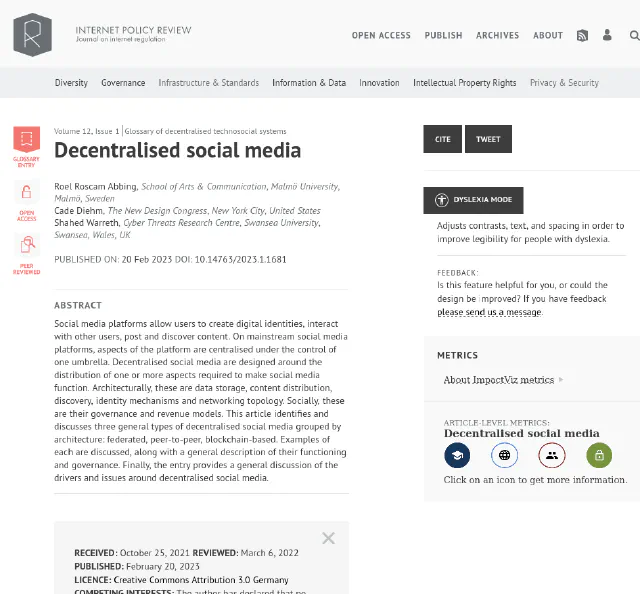Screen dimensions: 640x594
Task: Select the Governance topic tab
Action: (123, 83)
